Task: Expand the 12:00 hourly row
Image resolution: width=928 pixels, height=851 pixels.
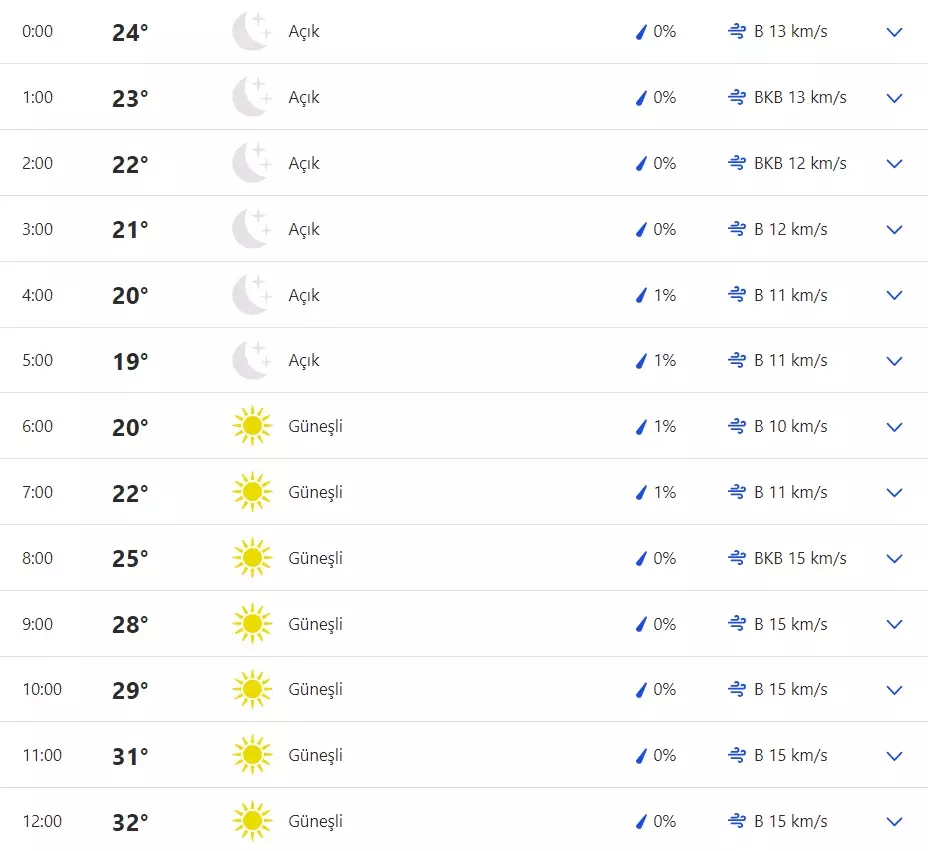Action: point(894,822)
